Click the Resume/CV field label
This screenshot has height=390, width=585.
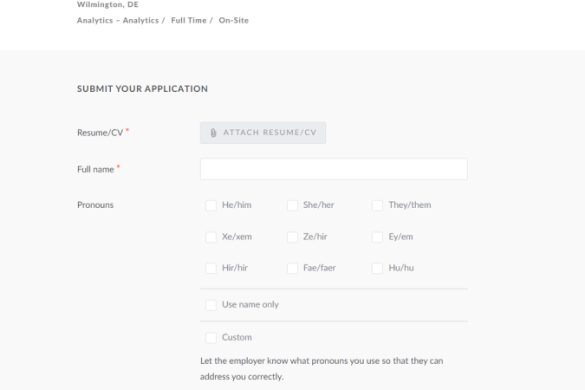click(x=100, y=132)
